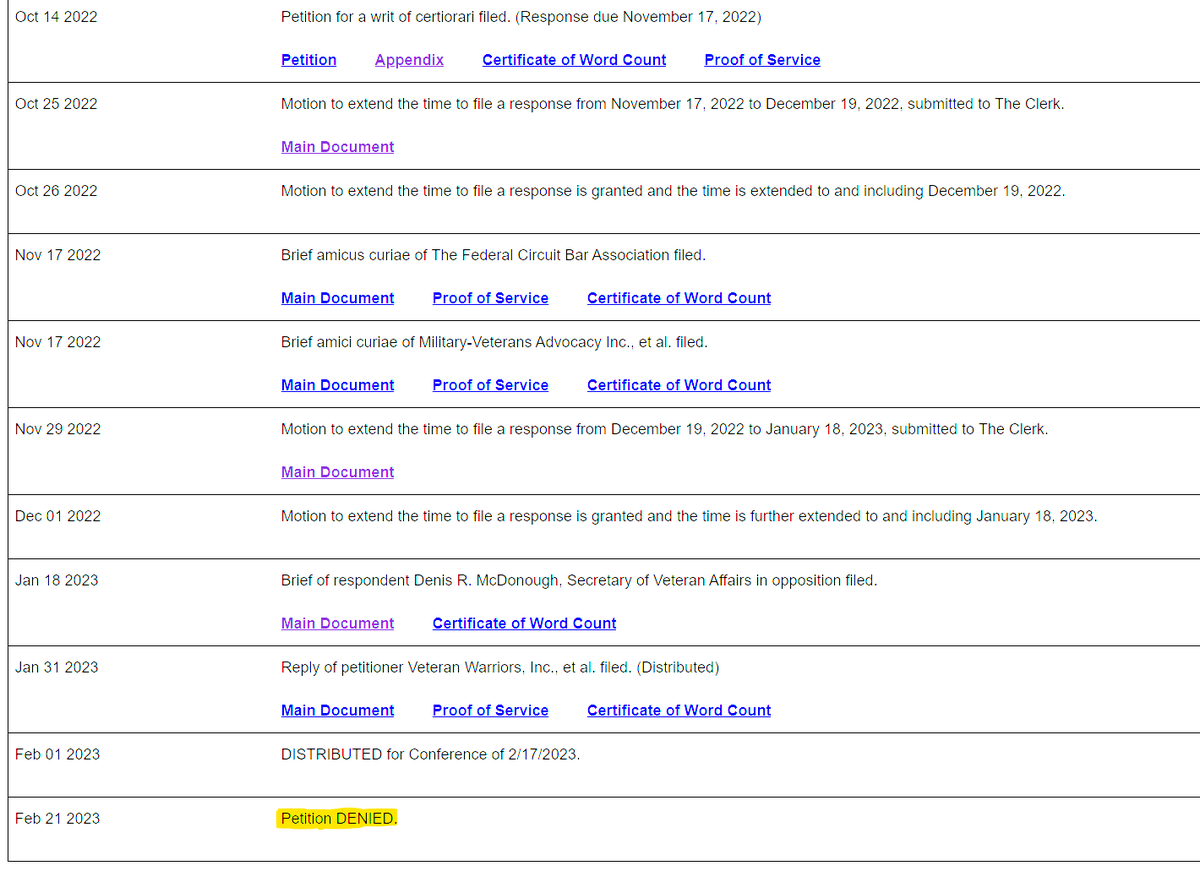This screenshot has height=882, width=1200.
Task: Open Main Document for respondent McDonough brief
Action: 337,623
